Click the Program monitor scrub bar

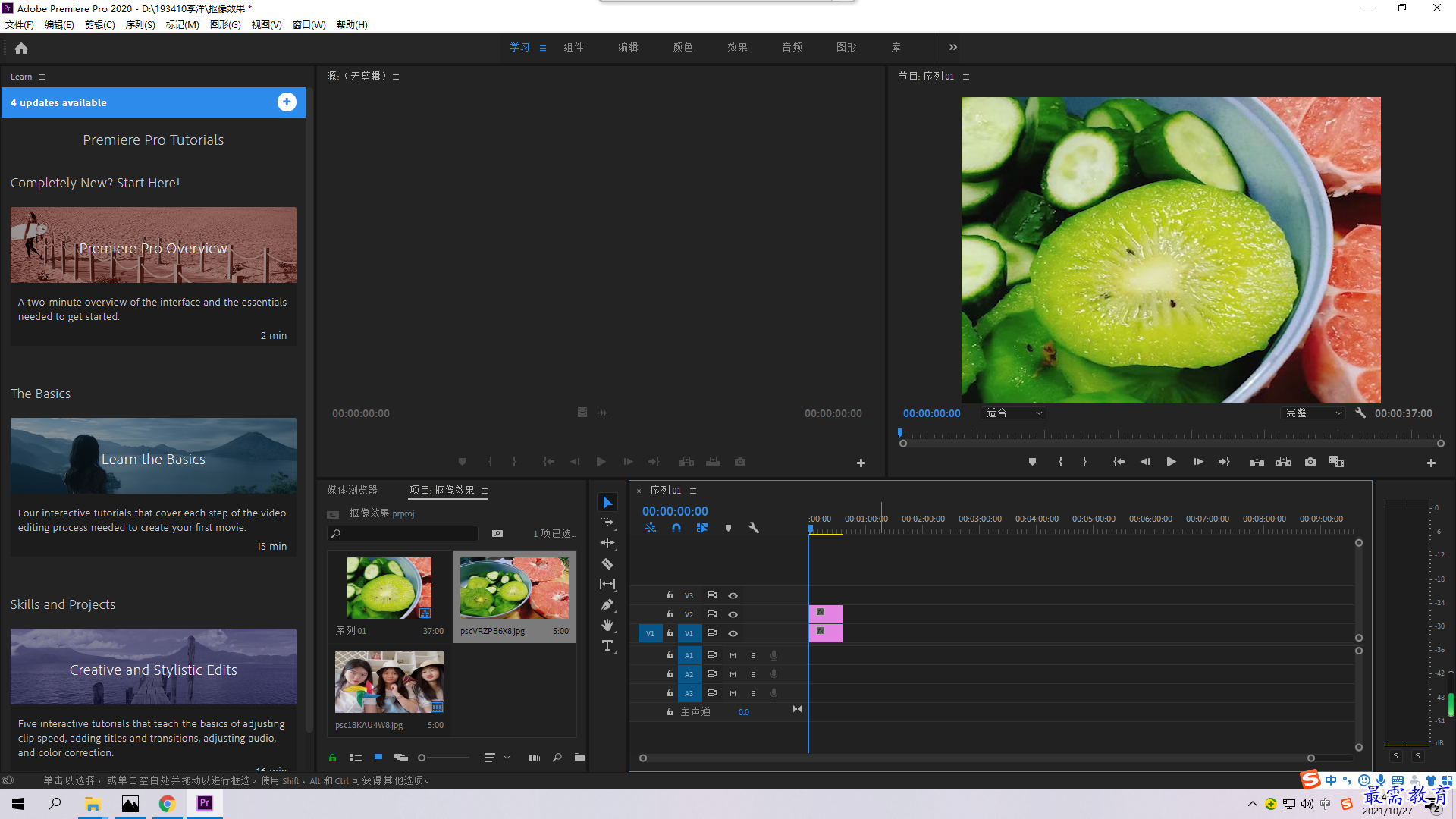click(1171, 435)
